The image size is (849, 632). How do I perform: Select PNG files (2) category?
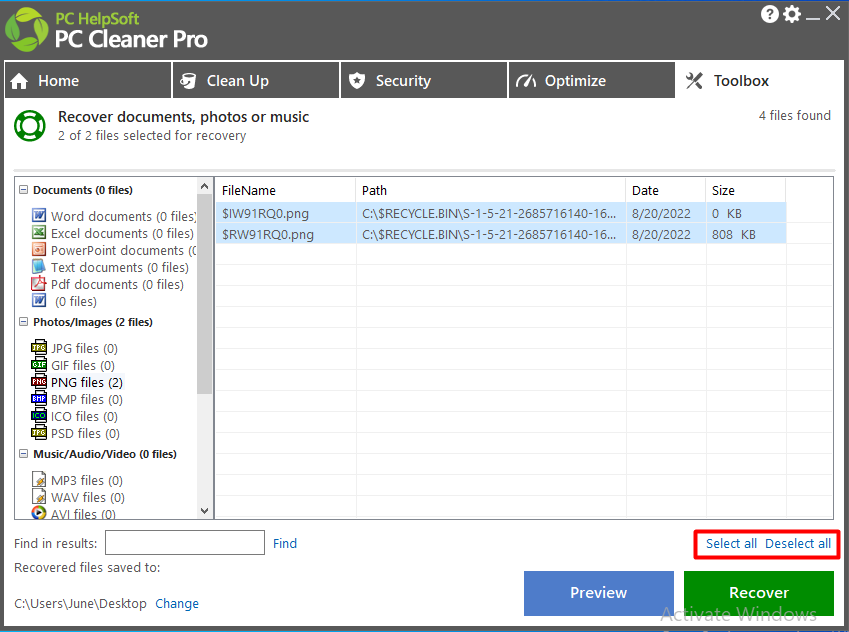pyautogui.click(x=87, y=382)
